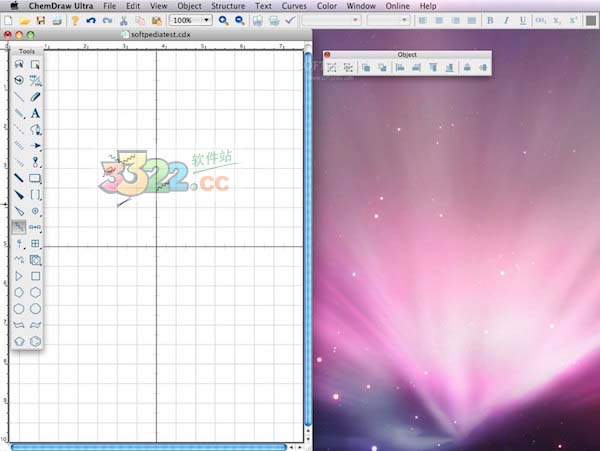Click the Paste clipboard icon
The height and width of the screenshot is (451, 600).
[x=156, y=20]
